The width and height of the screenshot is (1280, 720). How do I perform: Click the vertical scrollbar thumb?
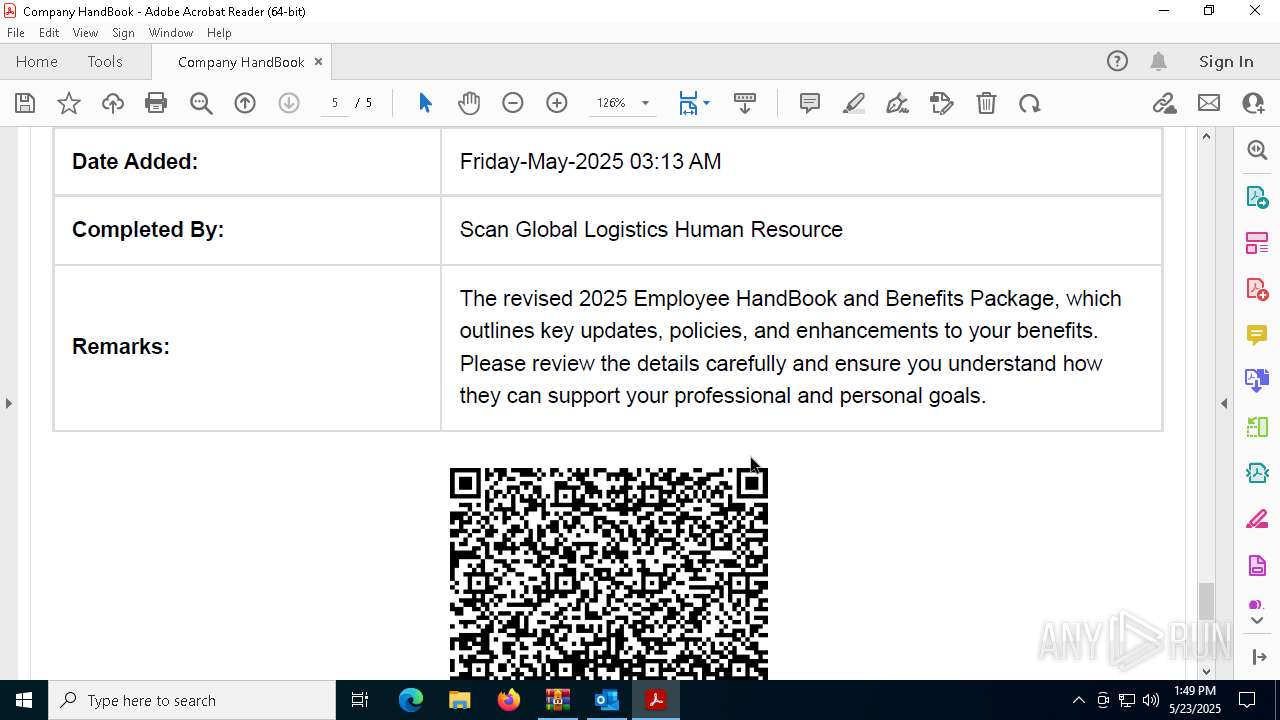click(x=1206, y=601)
